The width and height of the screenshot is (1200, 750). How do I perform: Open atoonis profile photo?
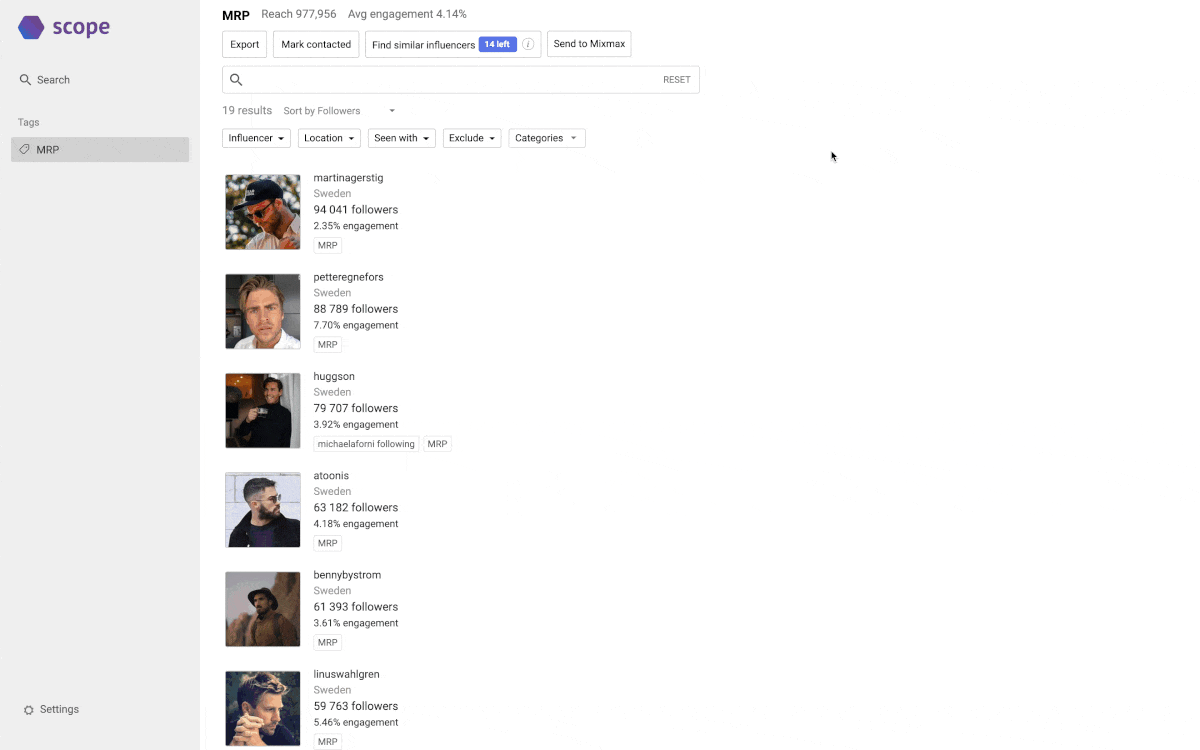click(x=263, y=510)
